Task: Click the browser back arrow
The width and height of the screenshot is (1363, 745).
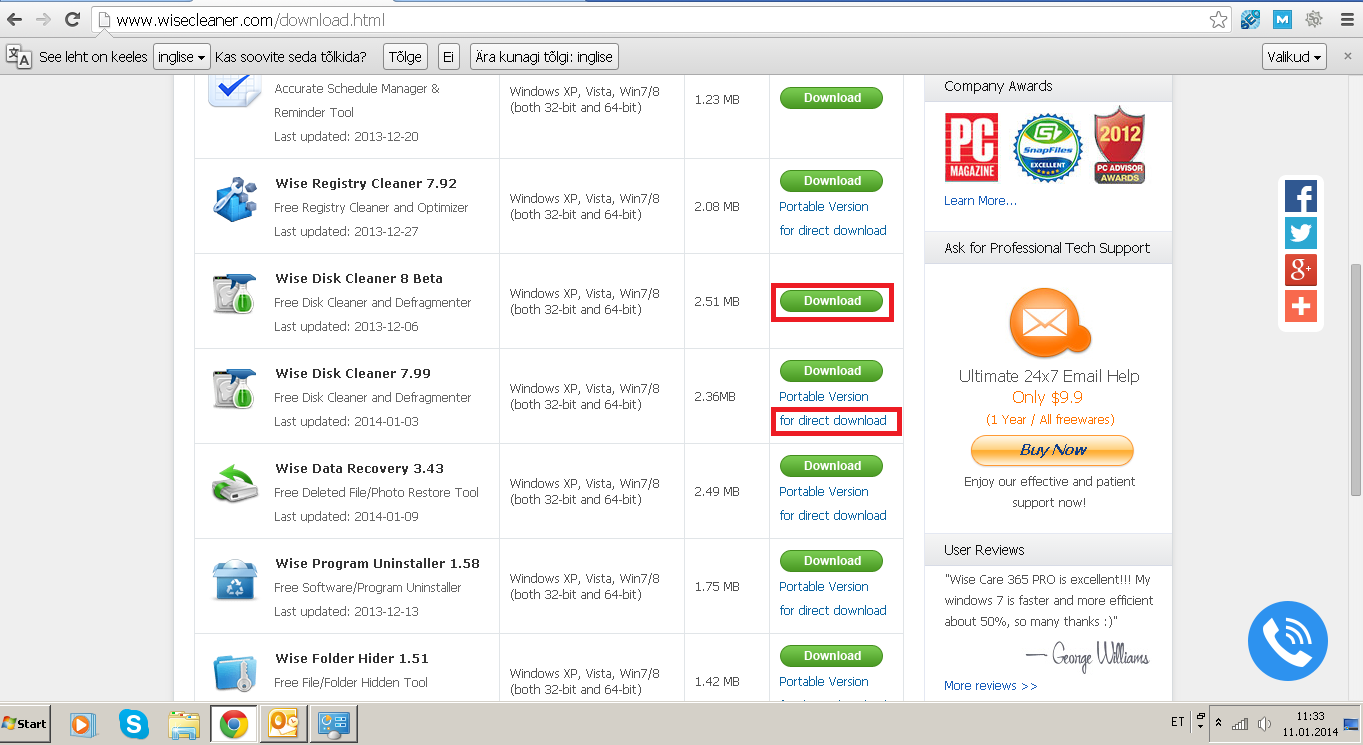Action: 15,19
